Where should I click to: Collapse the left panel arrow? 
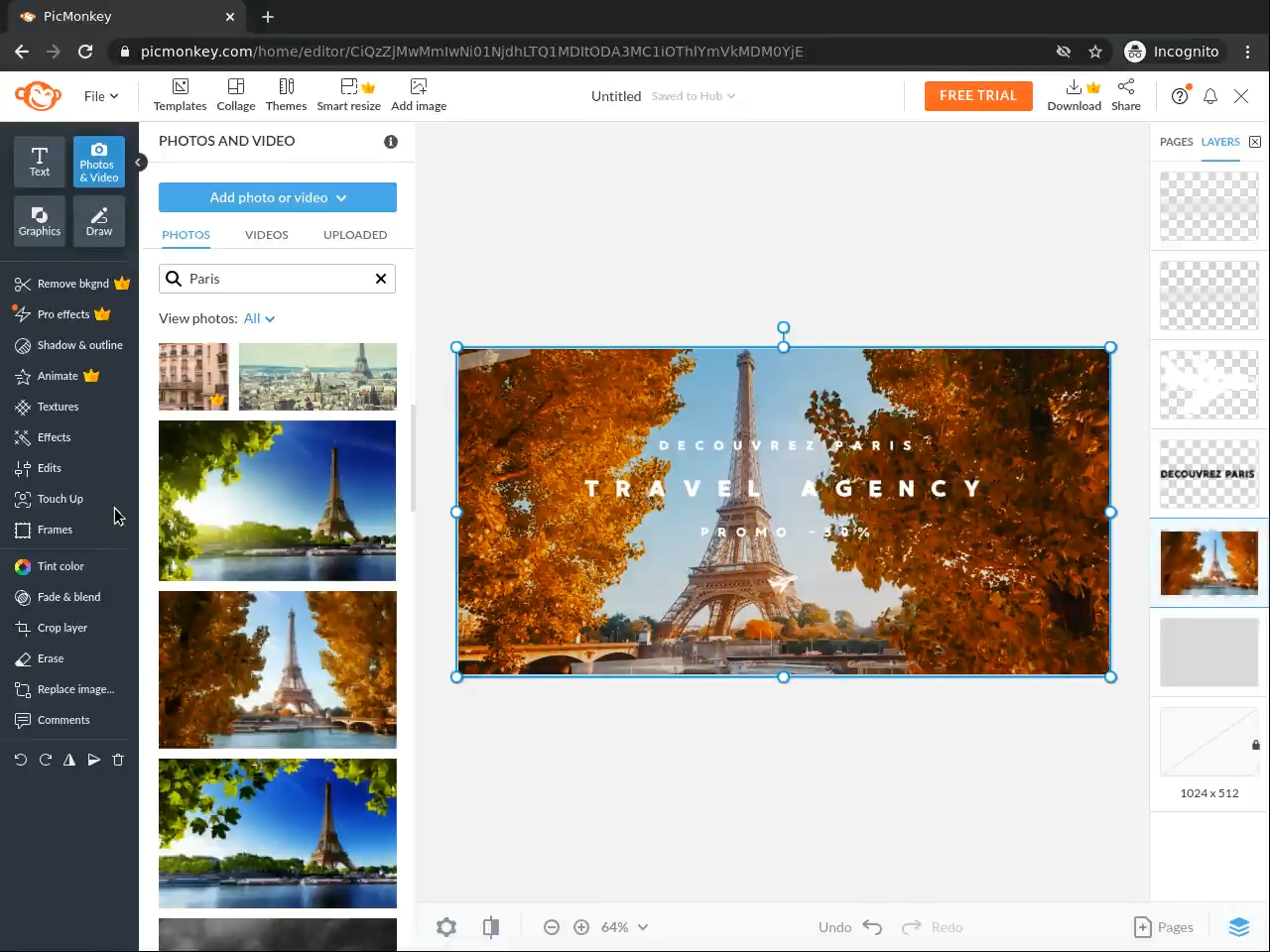pos(140,162)
